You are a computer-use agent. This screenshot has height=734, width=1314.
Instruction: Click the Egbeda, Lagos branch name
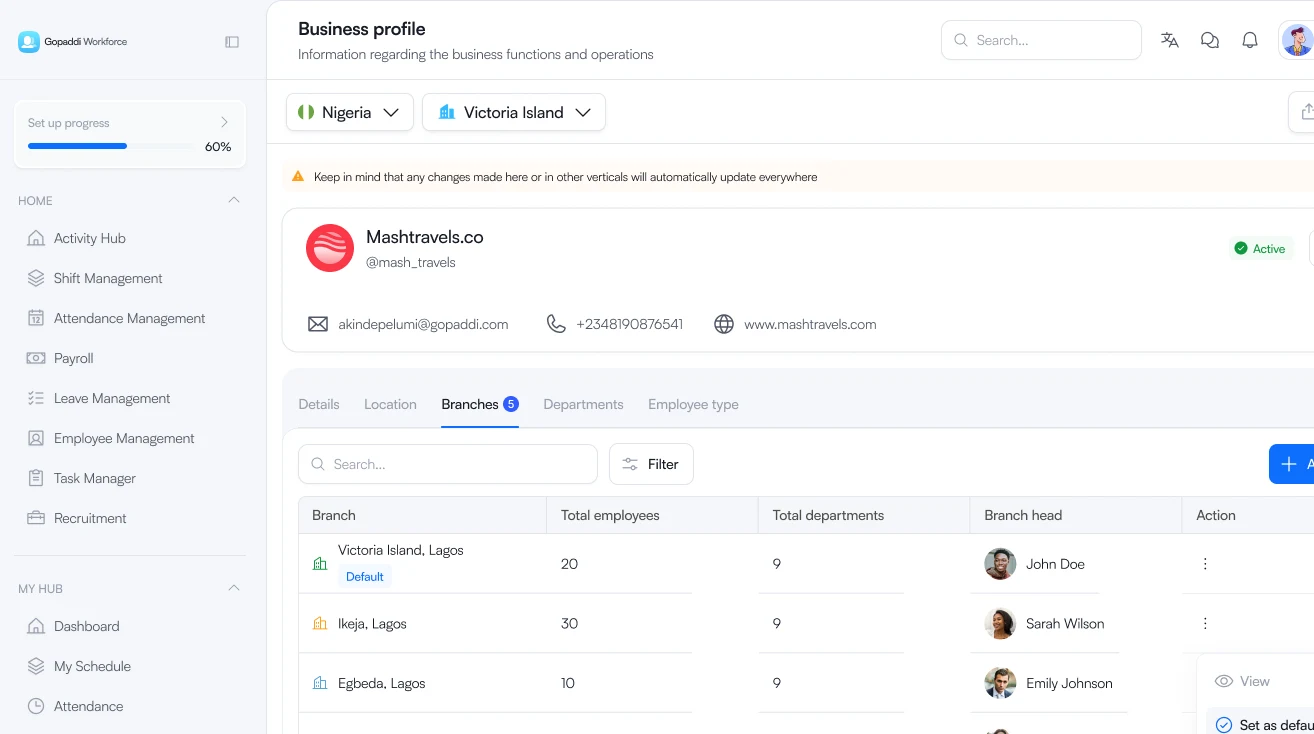coord(382,683)
